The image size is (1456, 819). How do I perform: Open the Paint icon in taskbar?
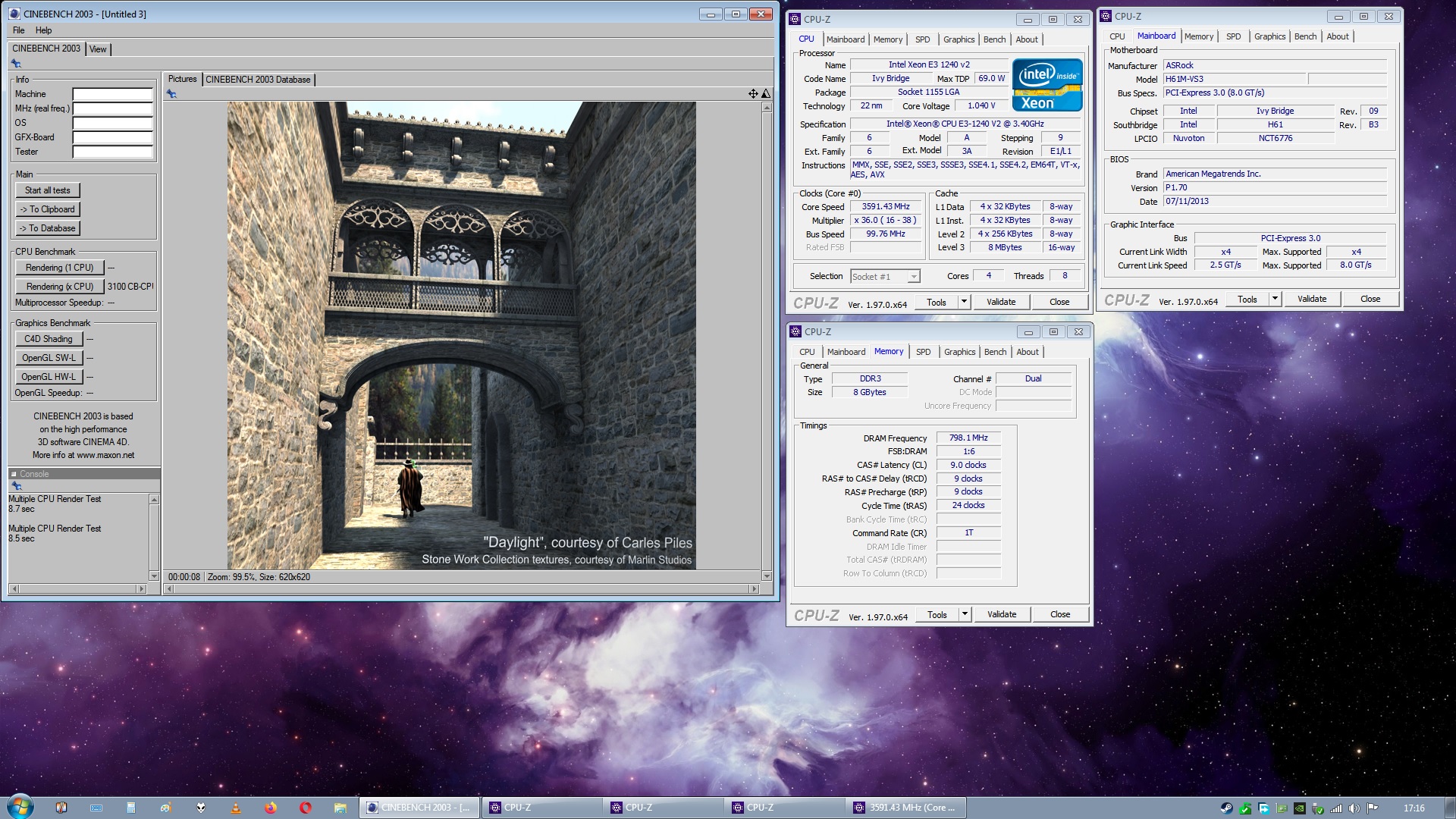166,808
